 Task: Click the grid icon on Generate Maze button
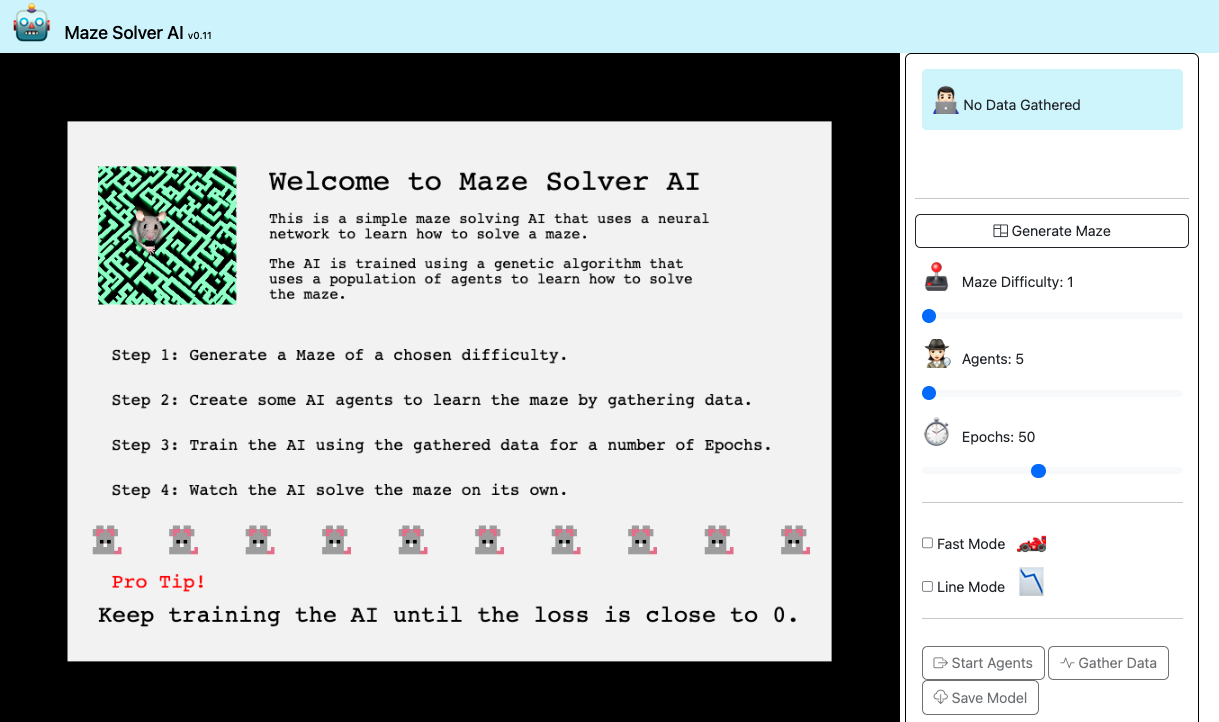pos(999,230)
